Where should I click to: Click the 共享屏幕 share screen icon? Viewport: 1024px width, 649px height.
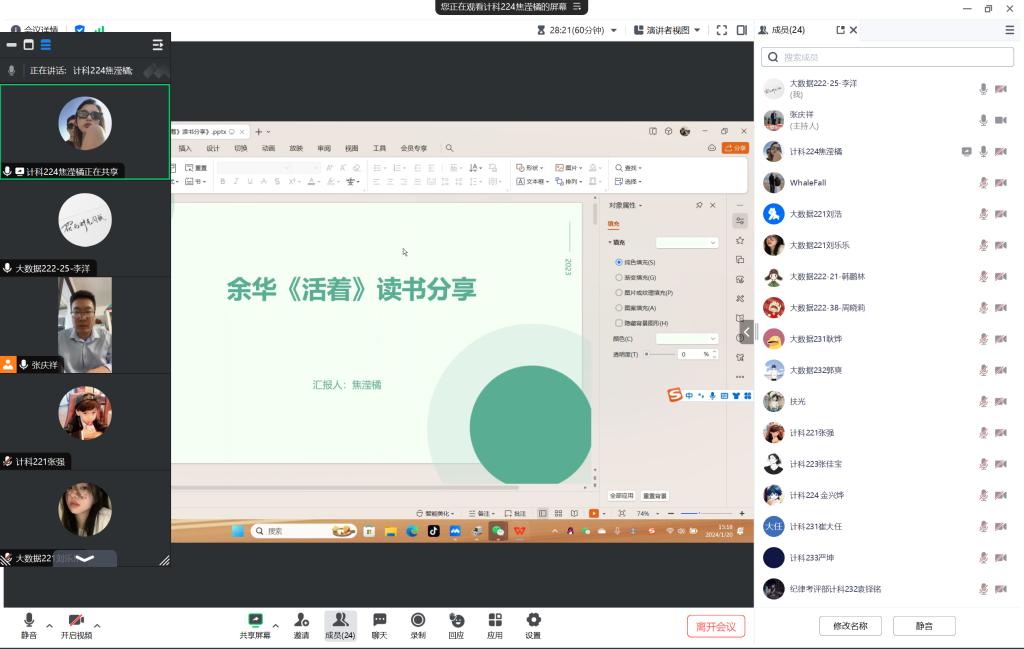[x=255, y=620]
